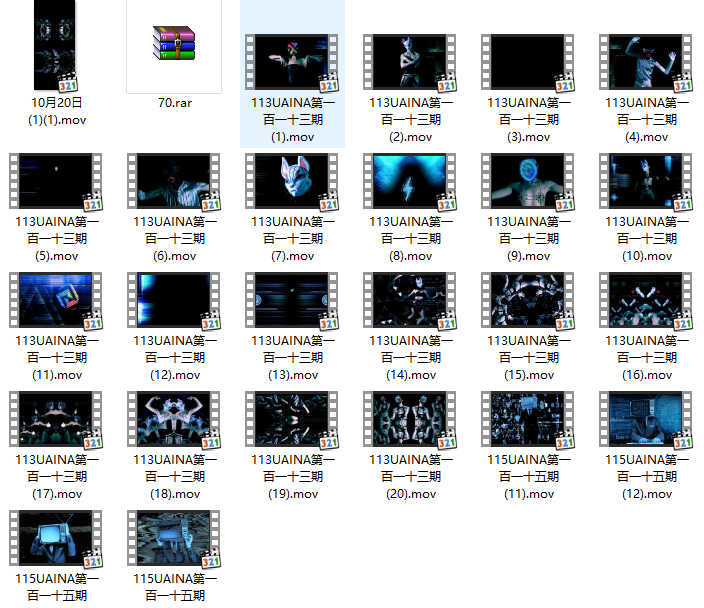The height and width of the screenshot is (608, 704).
Task: Click the label ending (3).mov
Action: tap(529, 120)
